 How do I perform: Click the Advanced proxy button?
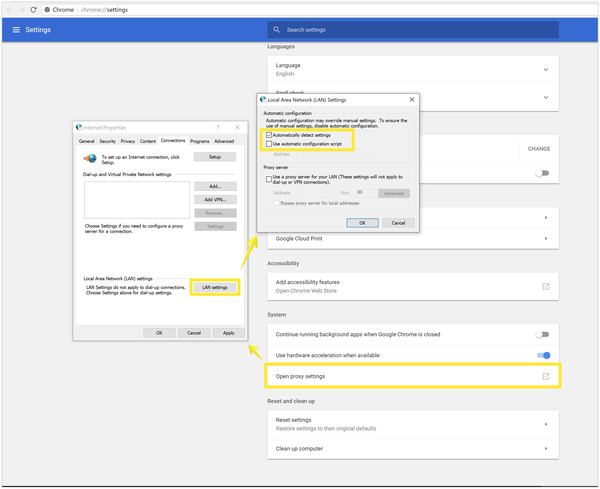coord(394,193)
